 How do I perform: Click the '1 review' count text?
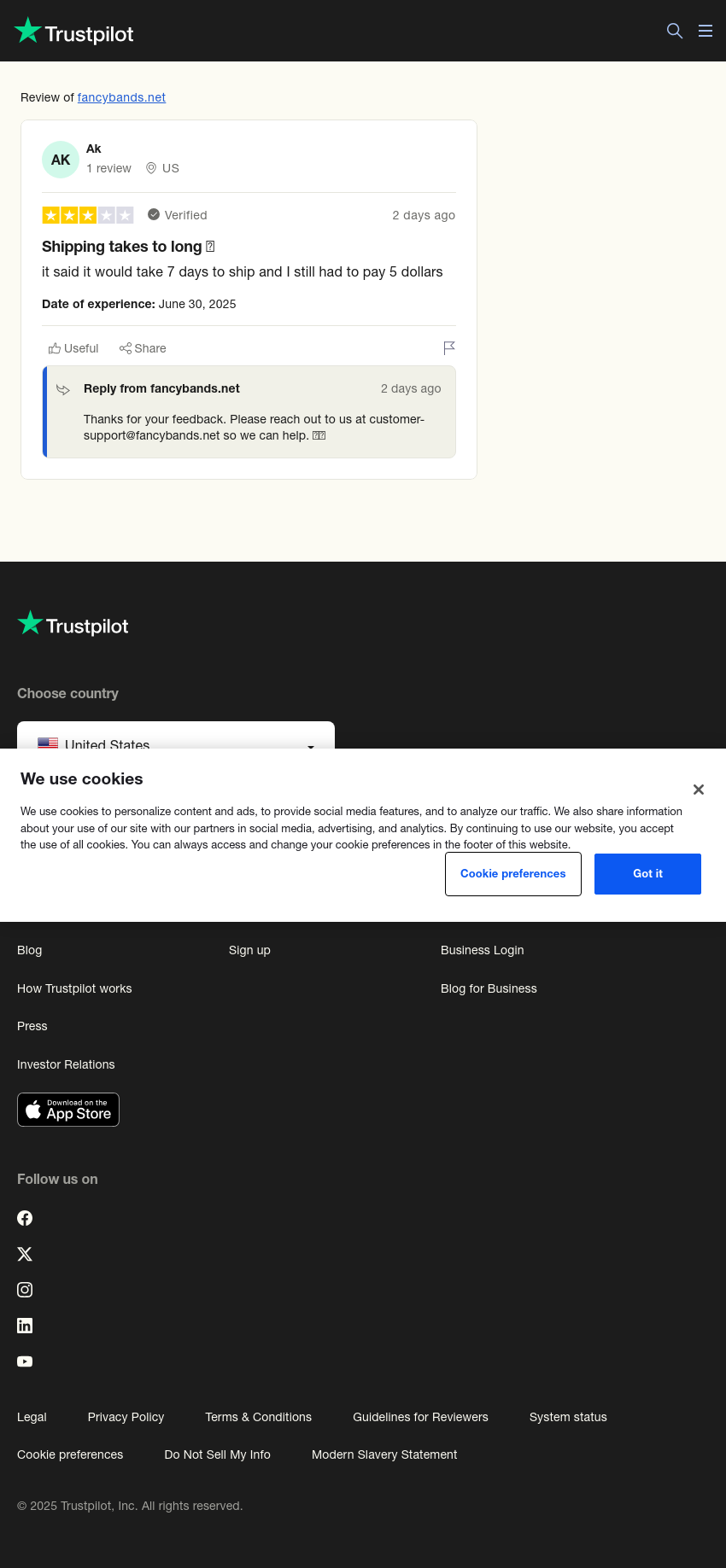point(108,168)
